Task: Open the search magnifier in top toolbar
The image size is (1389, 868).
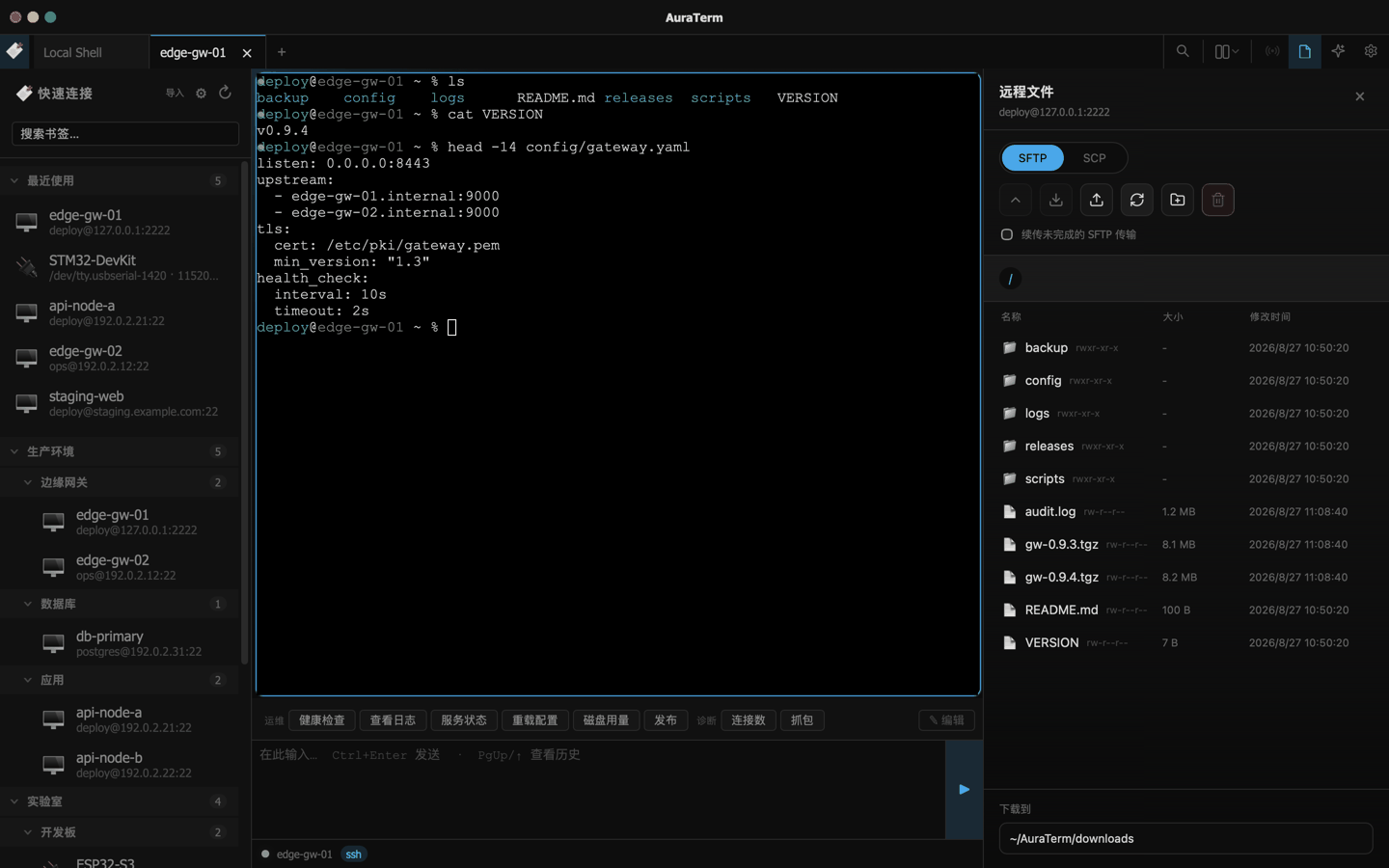Action: point(1183,52)
